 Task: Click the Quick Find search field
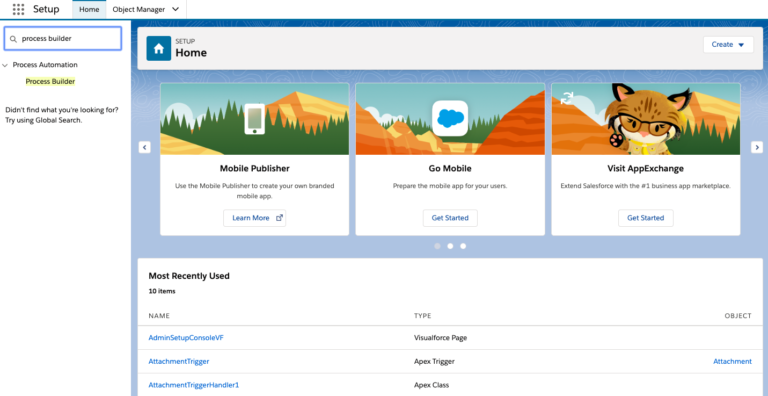63,39
